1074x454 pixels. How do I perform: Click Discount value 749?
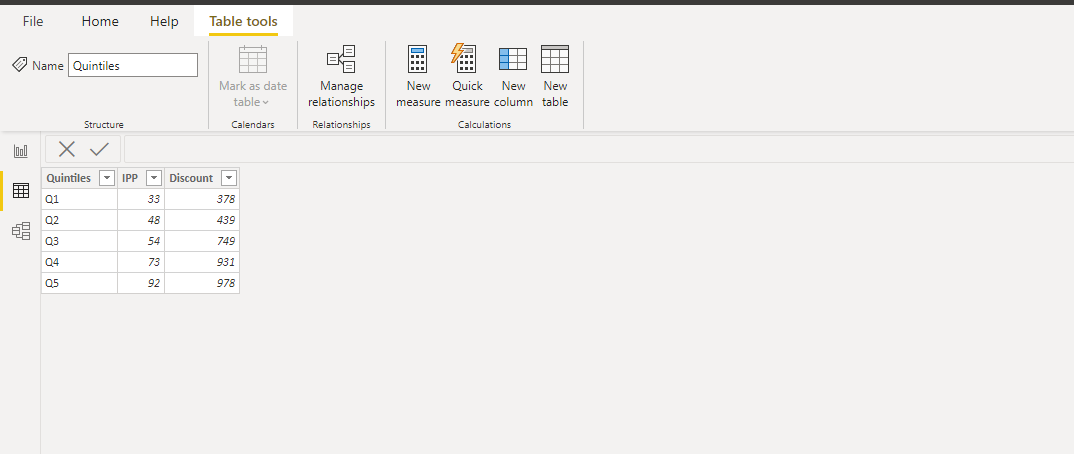[x=202, y=241]
